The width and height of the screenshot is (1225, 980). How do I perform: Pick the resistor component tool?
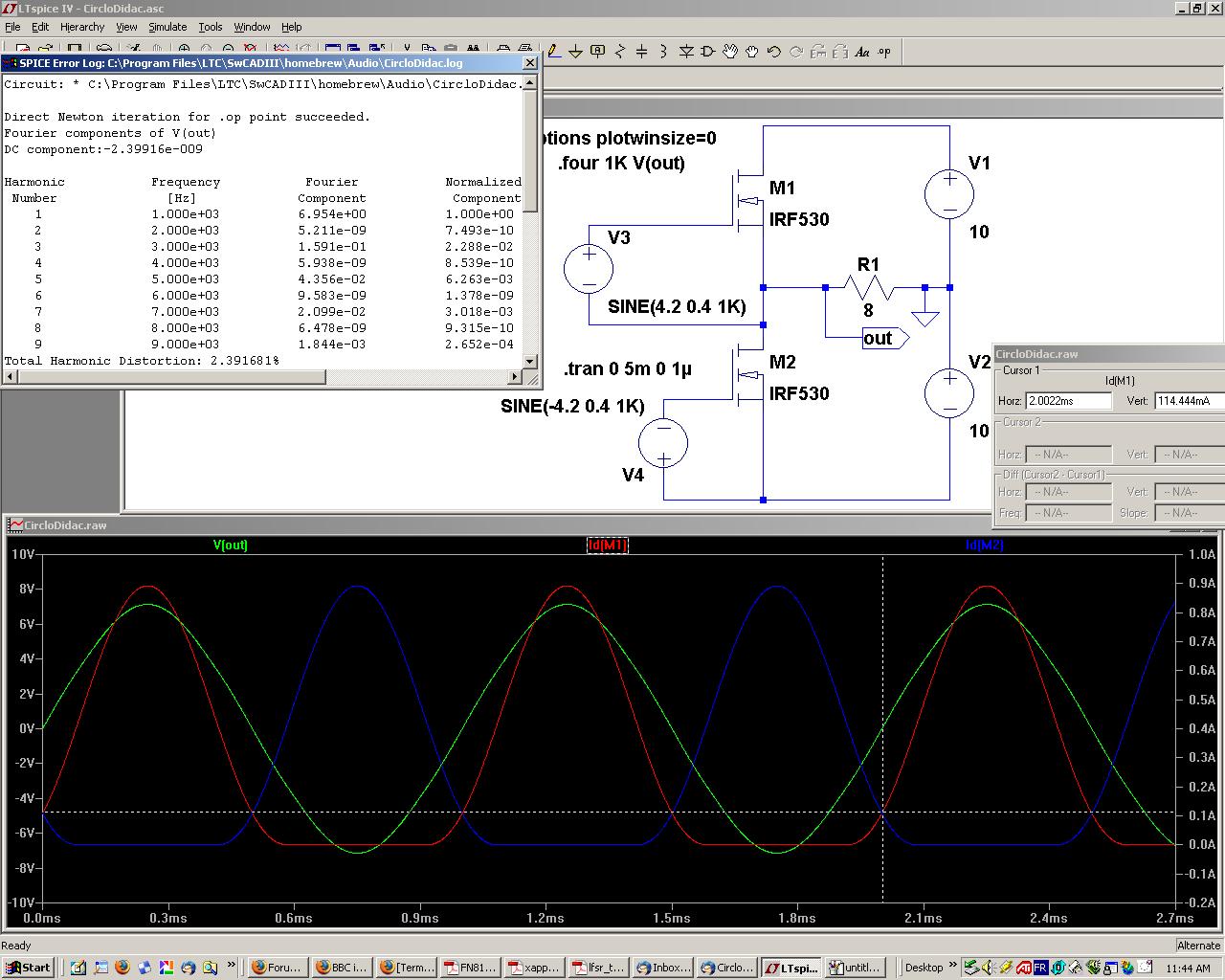point(620,52)
